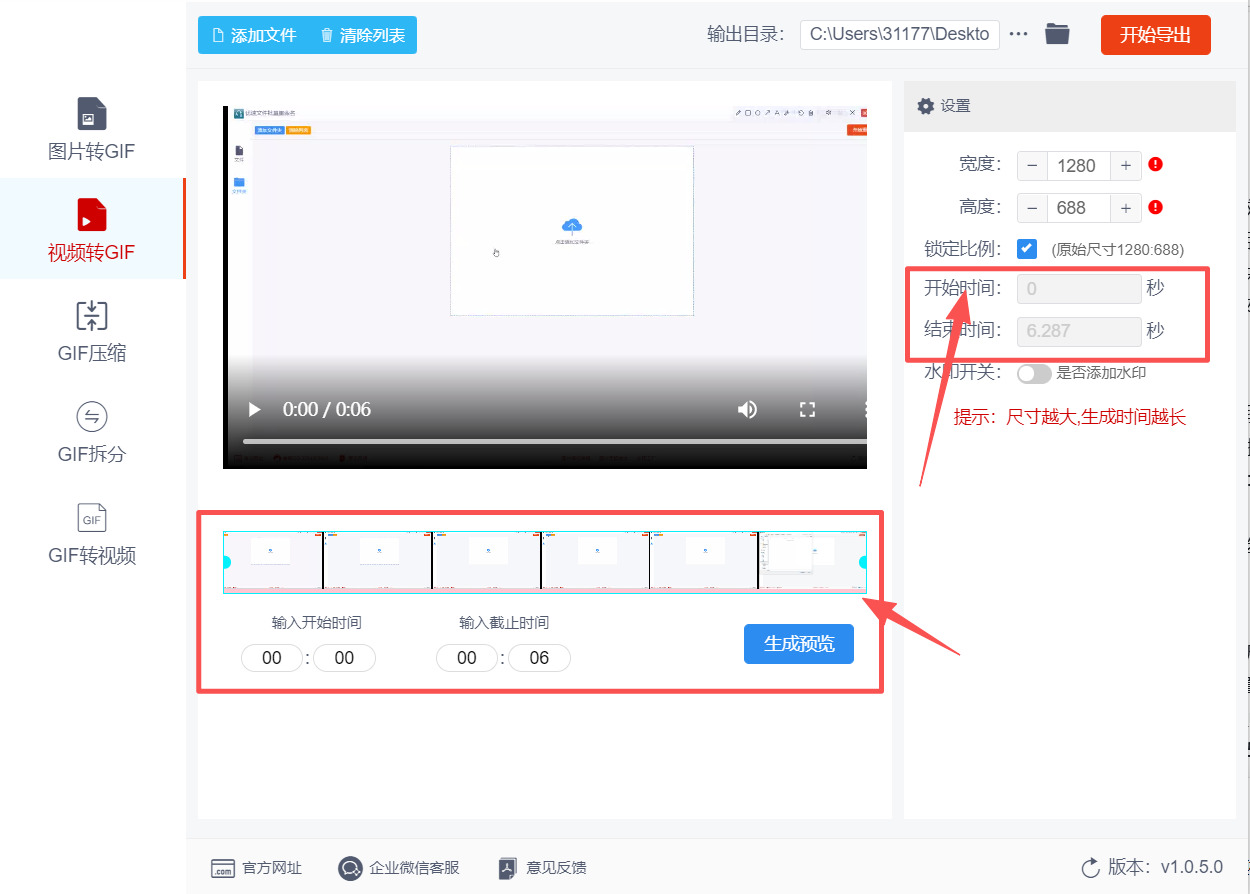The image size is (1250, 894).
Task: Open the GIF拆分 tab
Action: click(x=92, y=432)
